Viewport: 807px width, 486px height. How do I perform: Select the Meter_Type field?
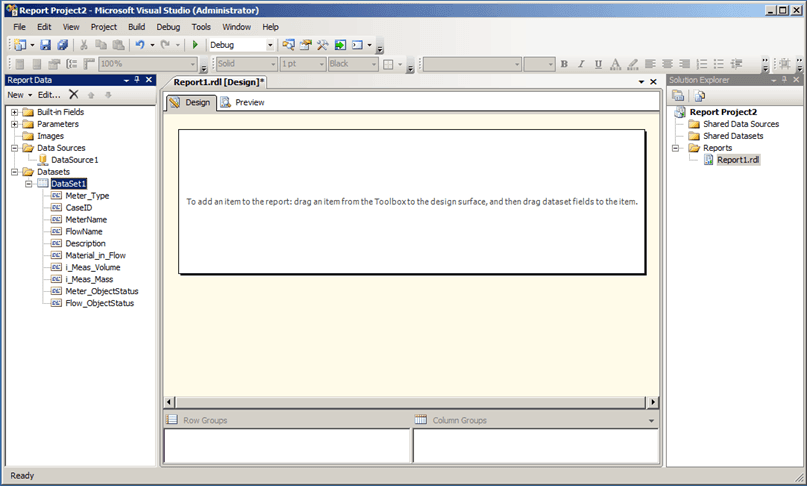[87, 196]
